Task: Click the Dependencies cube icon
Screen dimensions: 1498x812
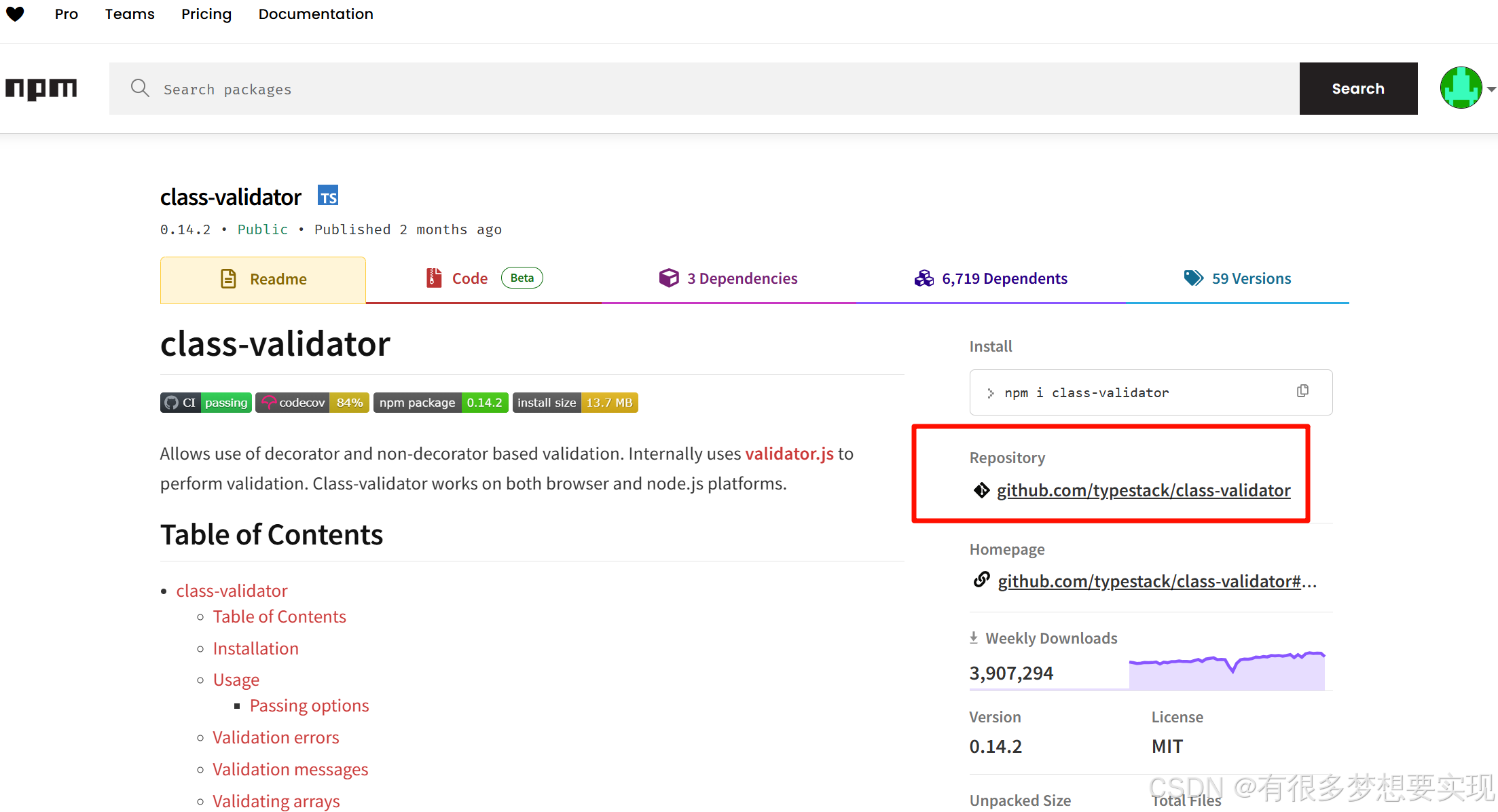Action: [668, 278]
